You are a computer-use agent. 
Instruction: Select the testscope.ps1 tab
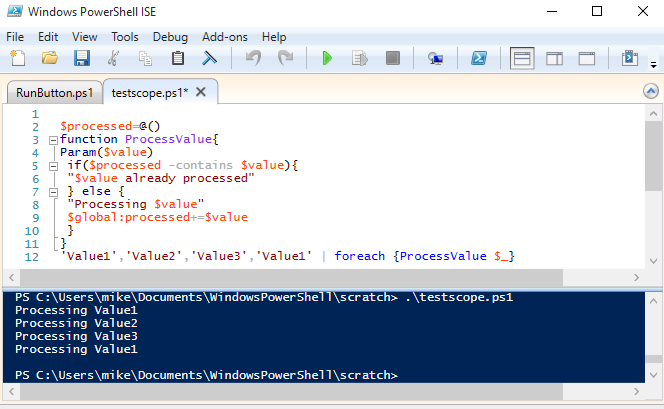tap(149, 92)
